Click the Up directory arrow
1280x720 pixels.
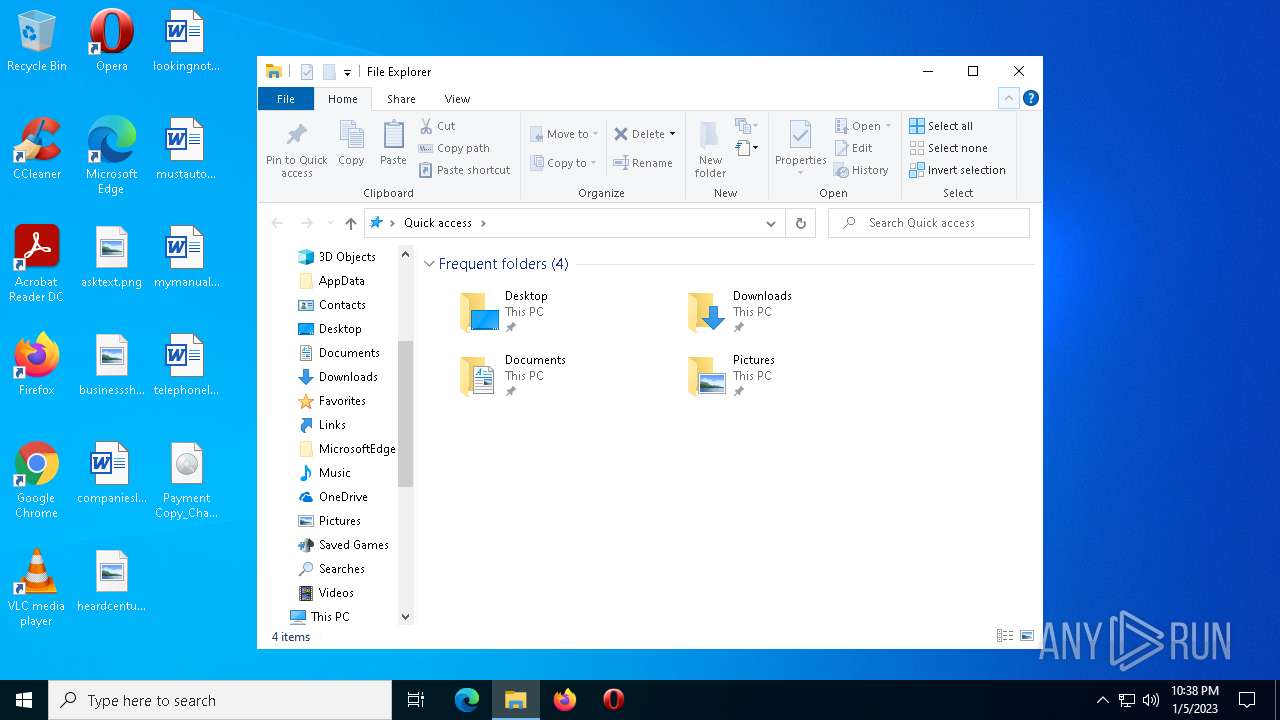(350, 223)
